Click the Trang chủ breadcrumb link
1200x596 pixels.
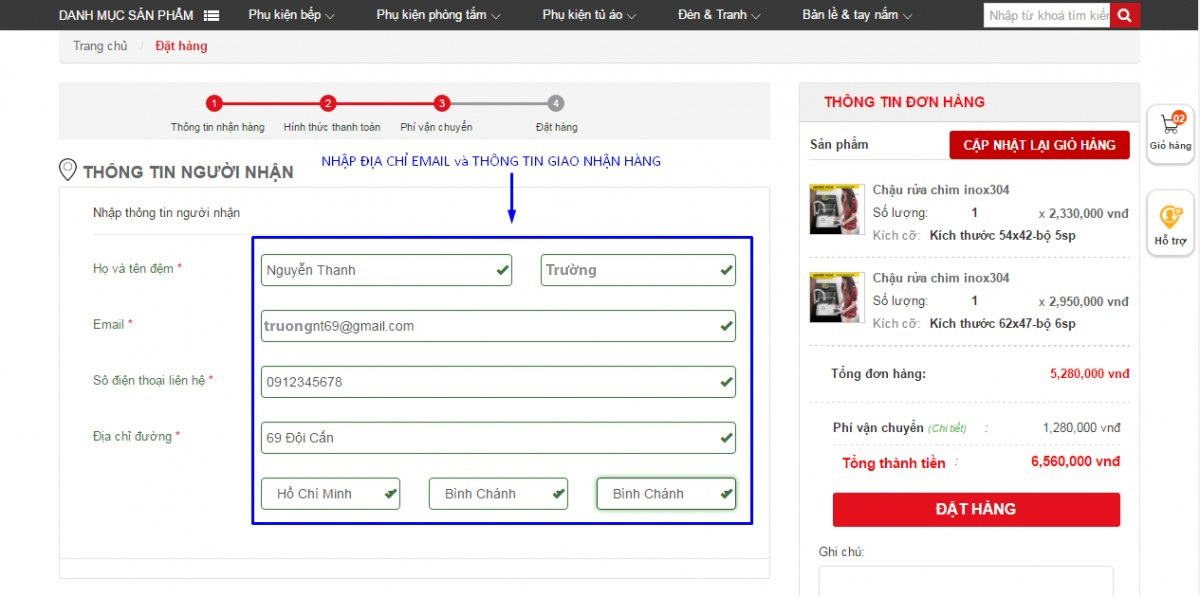pyautogui.click(x=100, y=46)
